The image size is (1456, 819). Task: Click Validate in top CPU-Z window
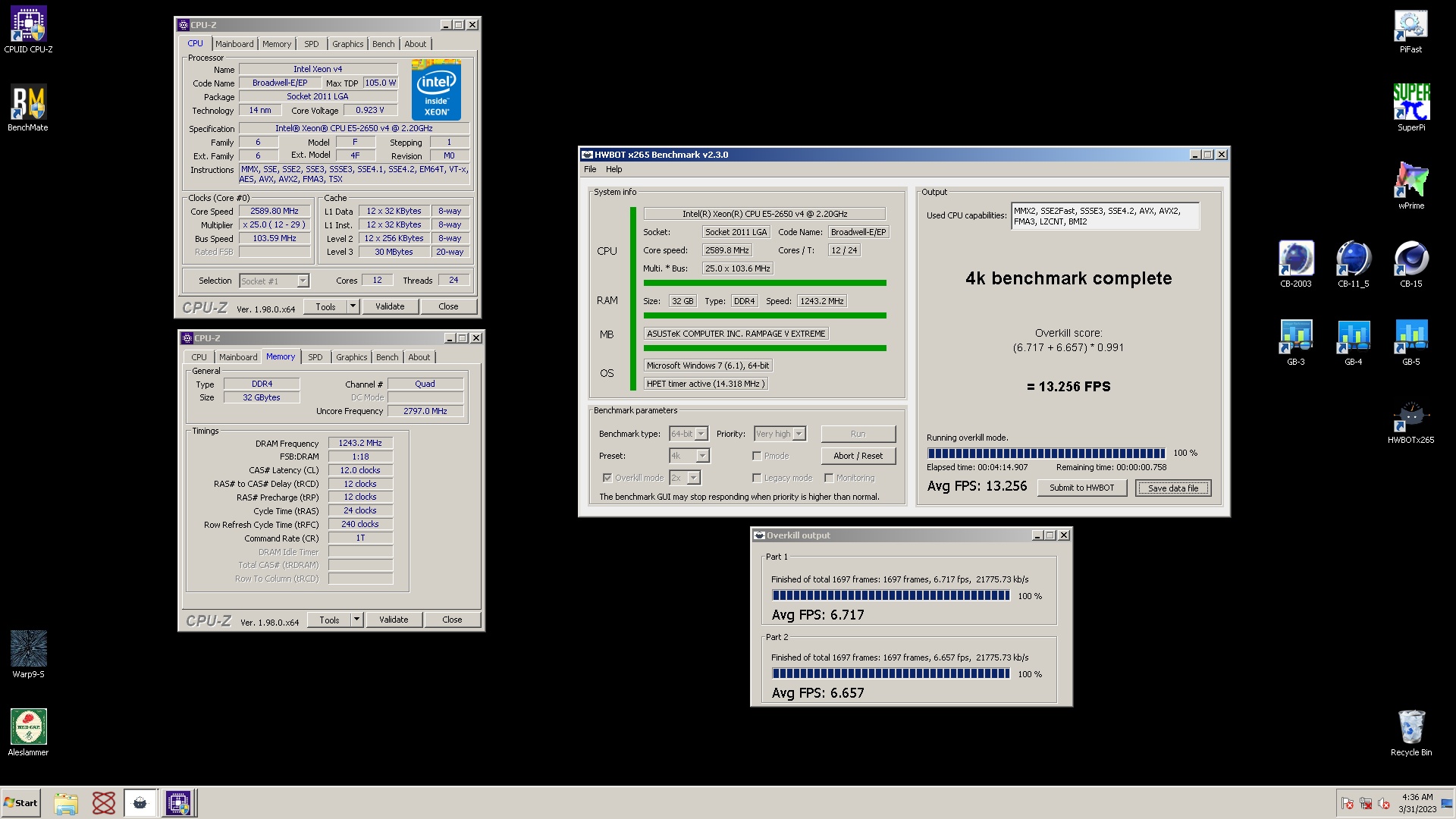click(390, 306)
